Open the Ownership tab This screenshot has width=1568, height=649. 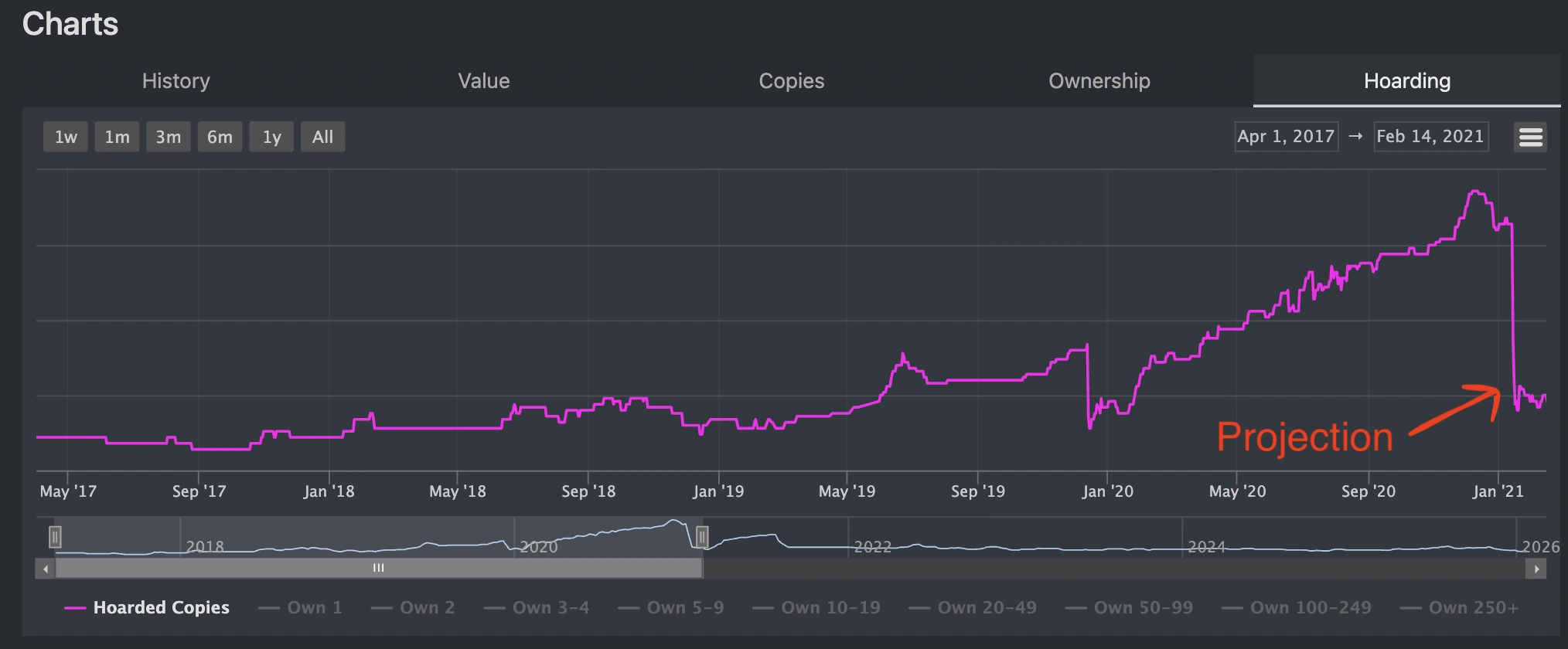point(1099,81)
